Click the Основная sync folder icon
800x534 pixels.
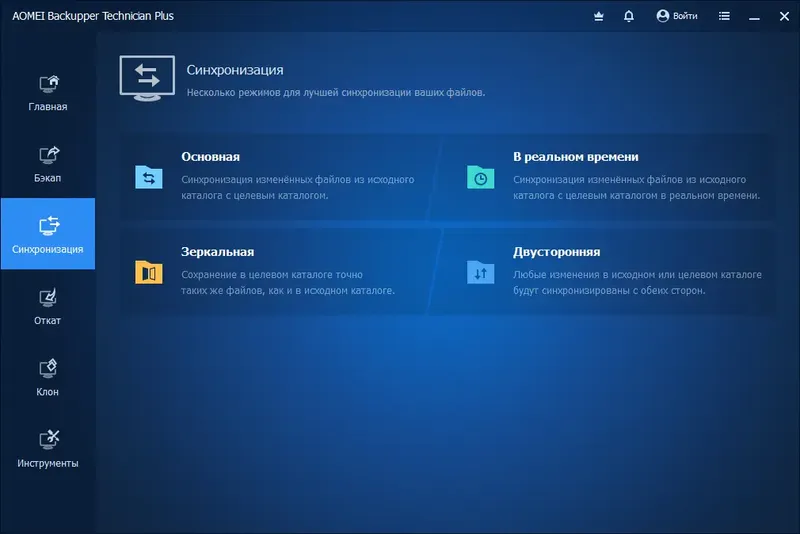(149, 177)
